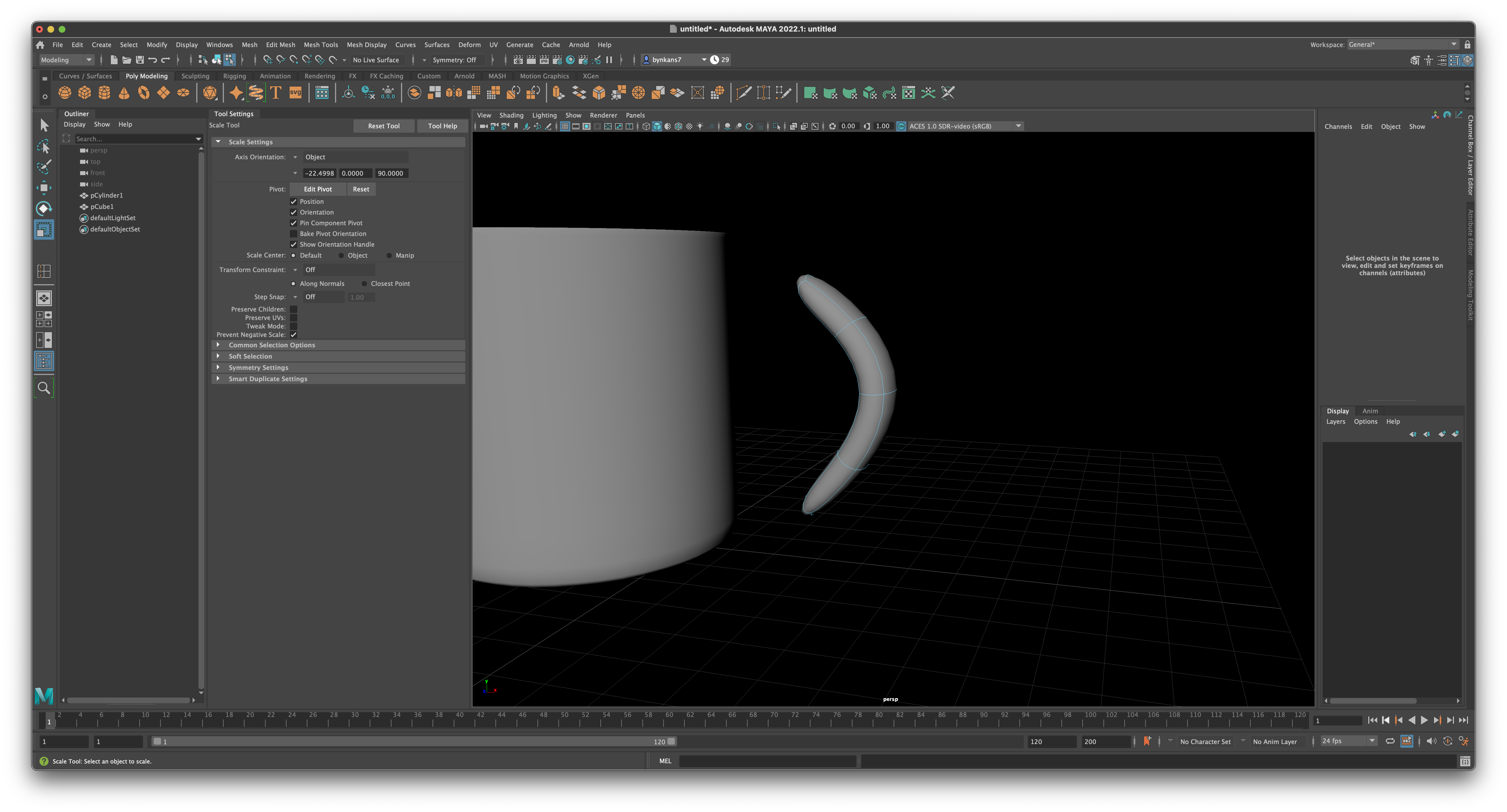Create a polygon cube from shelf
The image size is (1507, 812).
pyautogui.click(x=85, y=93)
